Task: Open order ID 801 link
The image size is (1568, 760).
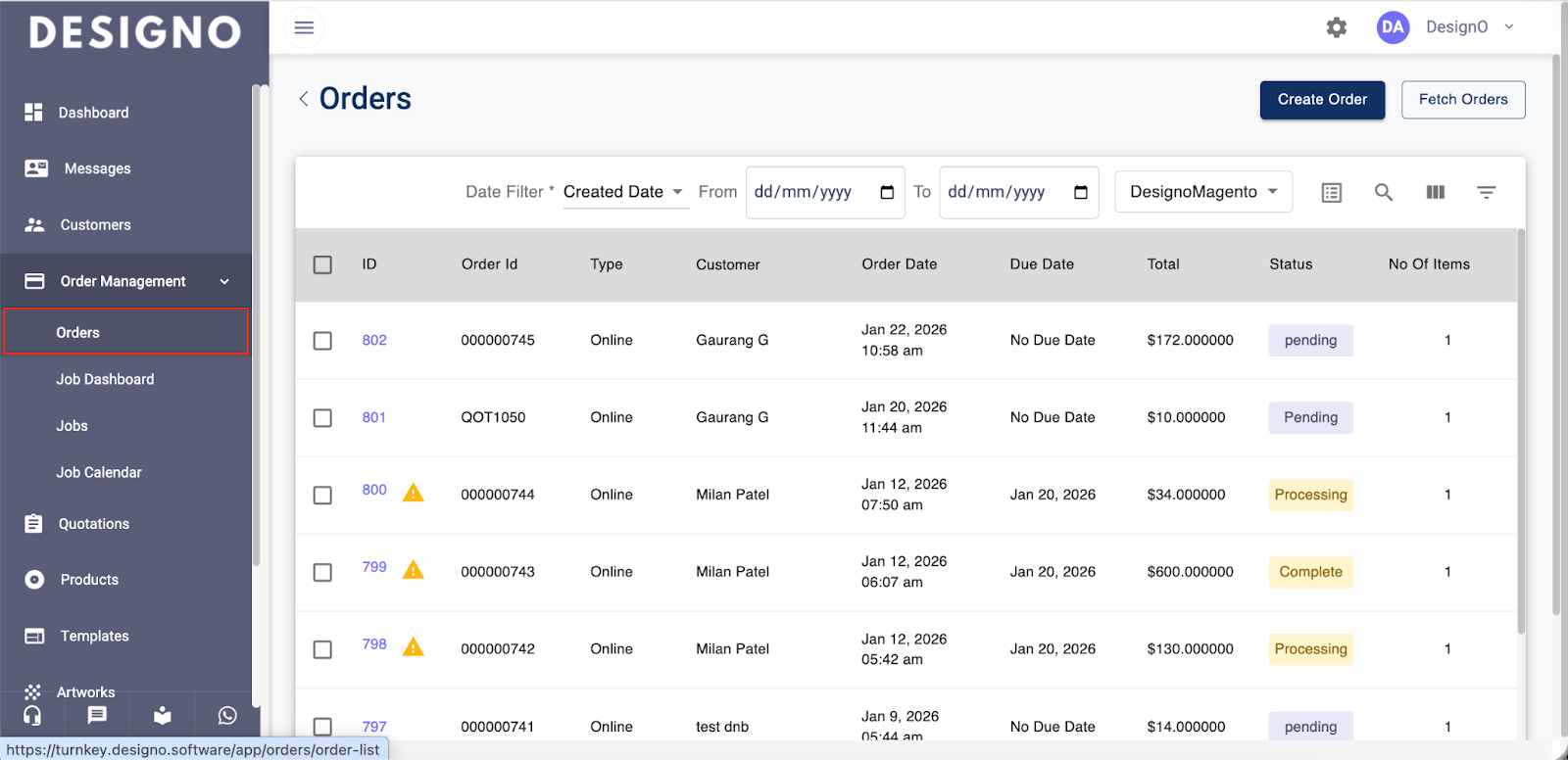Action: click(373, 417)
